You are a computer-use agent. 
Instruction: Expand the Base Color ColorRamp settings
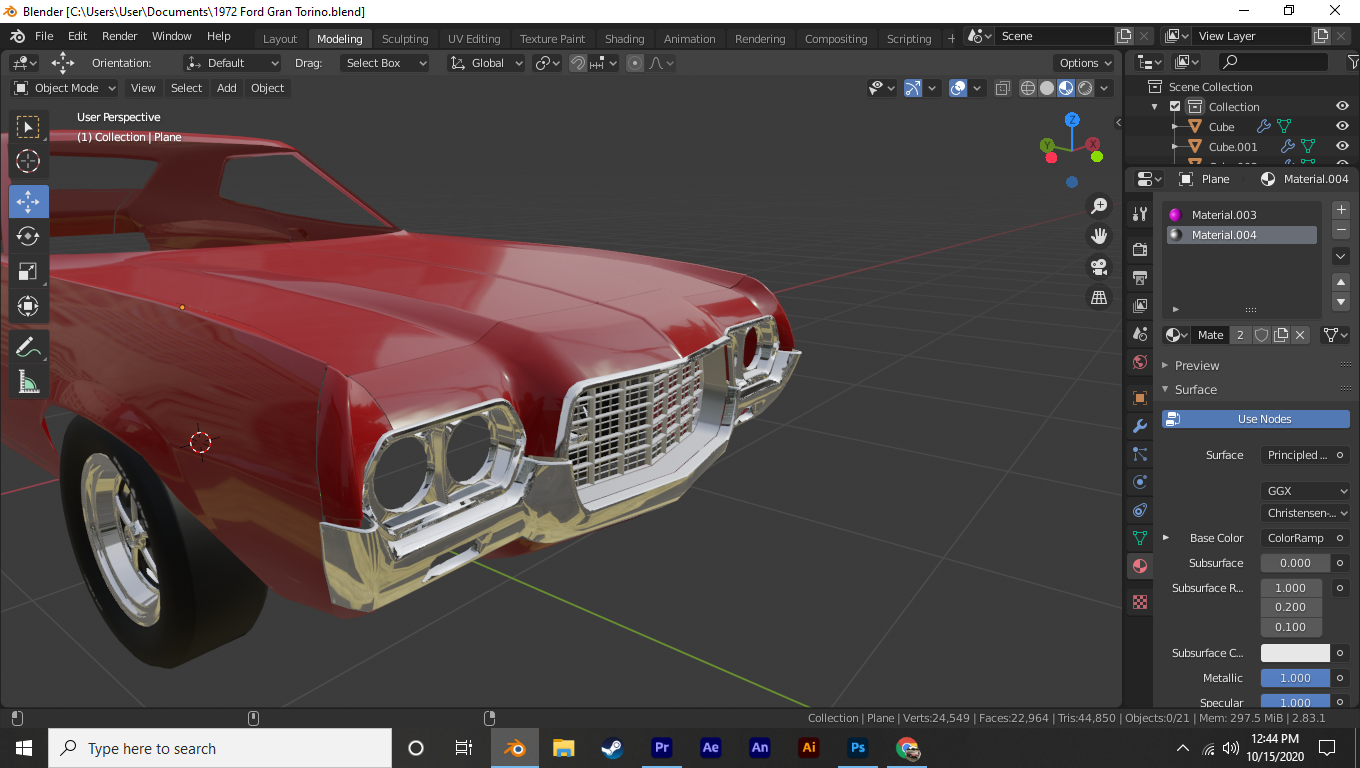tap(1166, 538)
